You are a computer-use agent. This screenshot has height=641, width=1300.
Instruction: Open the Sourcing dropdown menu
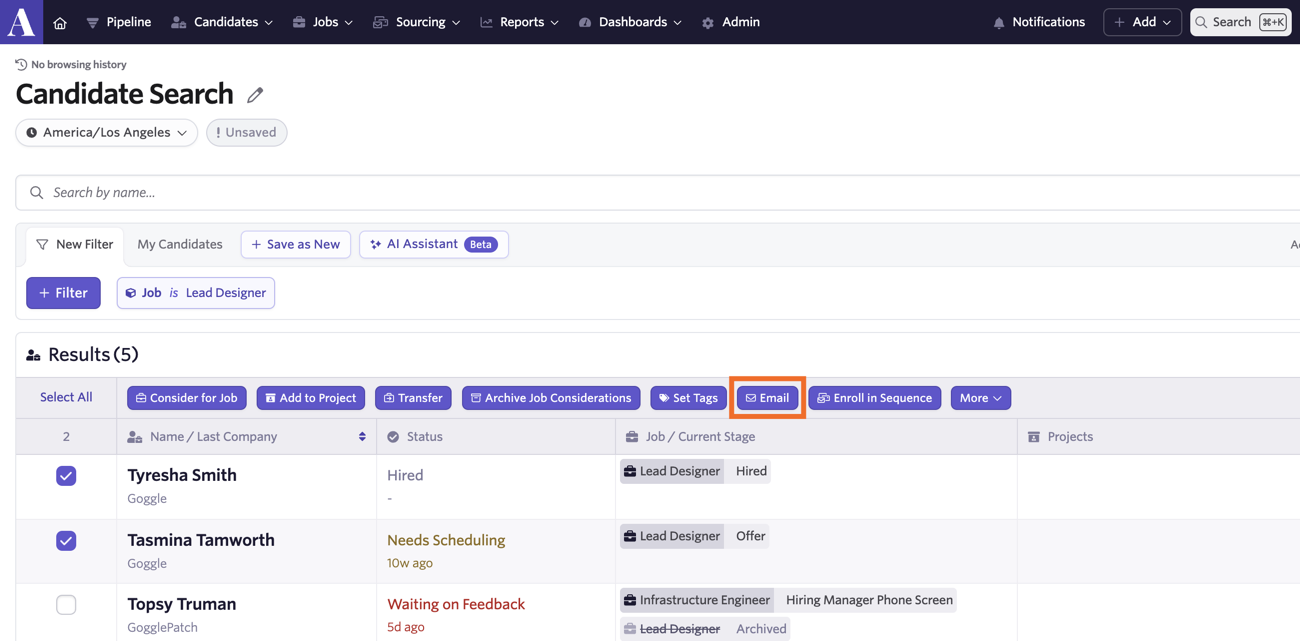(416, 22)
